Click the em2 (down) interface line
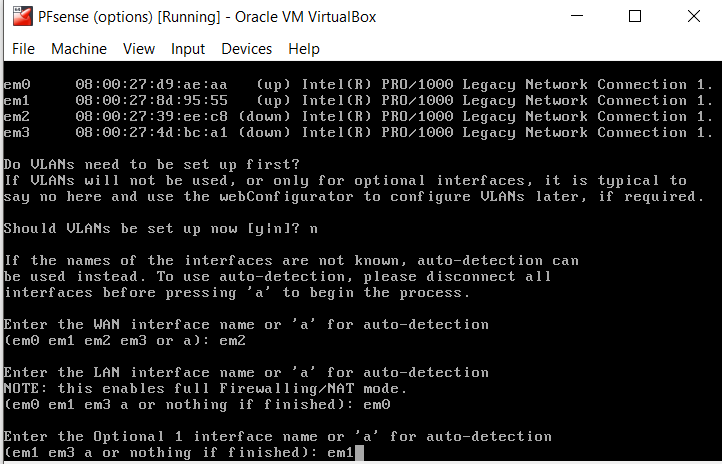Screen dimensions: 722x464 coord(358,116)
